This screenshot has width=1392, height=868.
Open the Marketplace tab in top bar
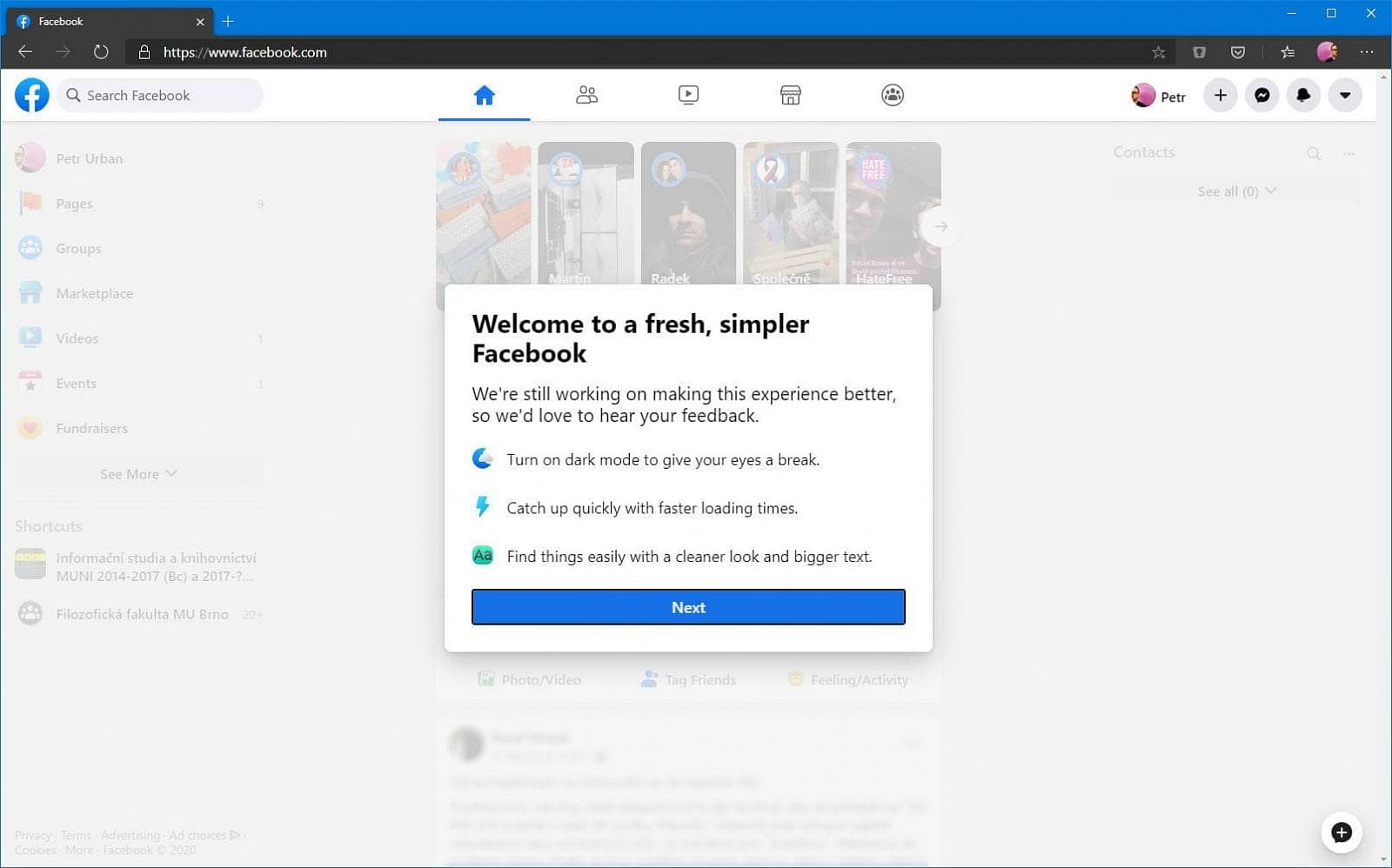click(x=790, y=95)
